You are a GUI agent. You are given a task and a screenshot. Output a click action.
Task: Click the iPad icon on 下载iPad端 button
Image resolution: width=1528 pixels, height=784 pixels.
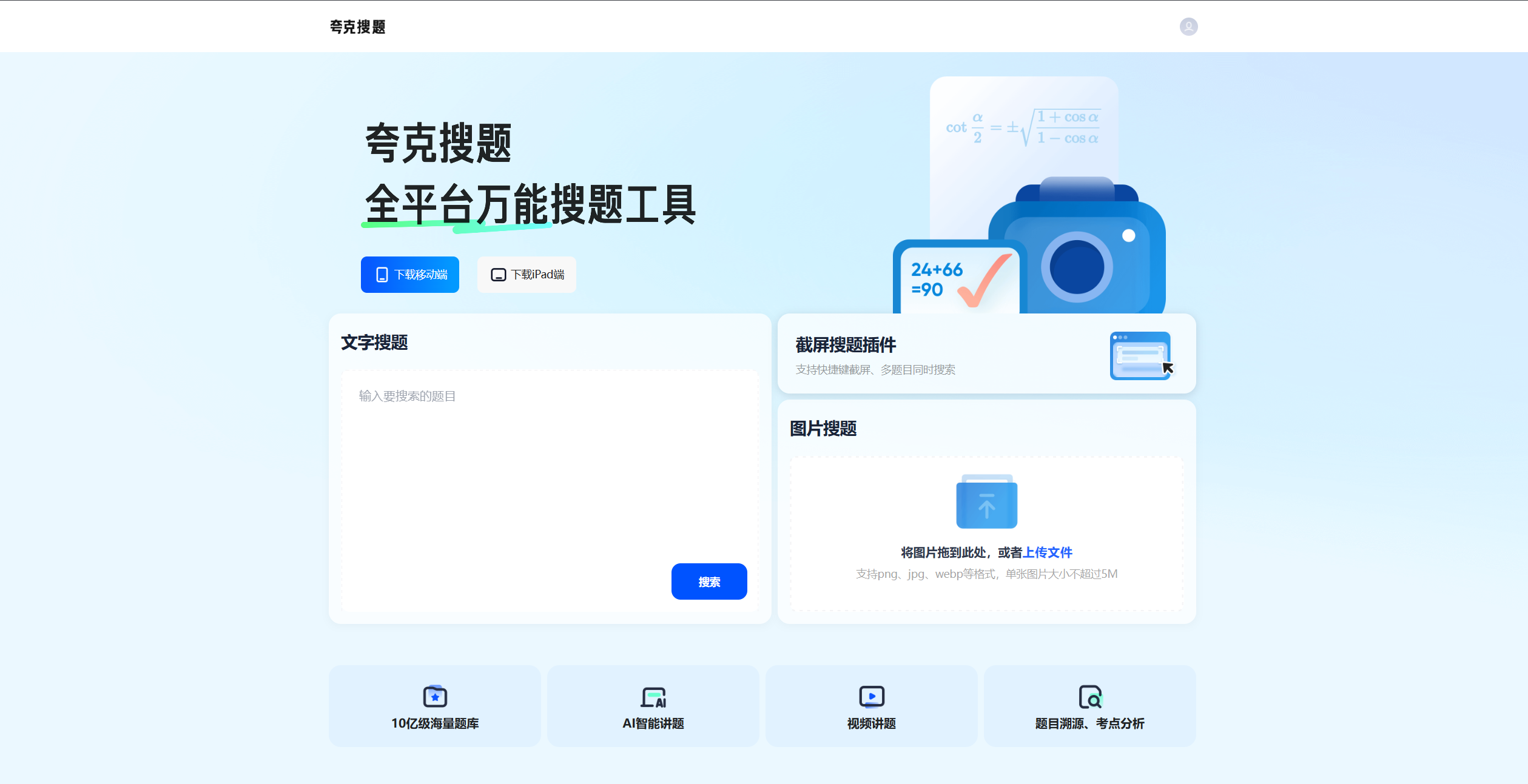[x=498, y=275]
